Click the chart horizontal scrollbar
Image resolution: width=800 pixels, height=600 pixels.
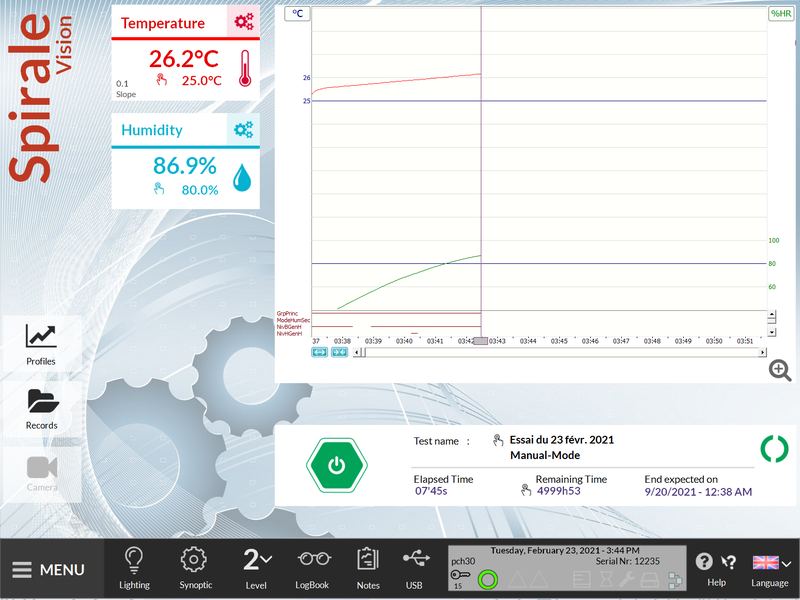pyautogui.click(x=560, y=353)
